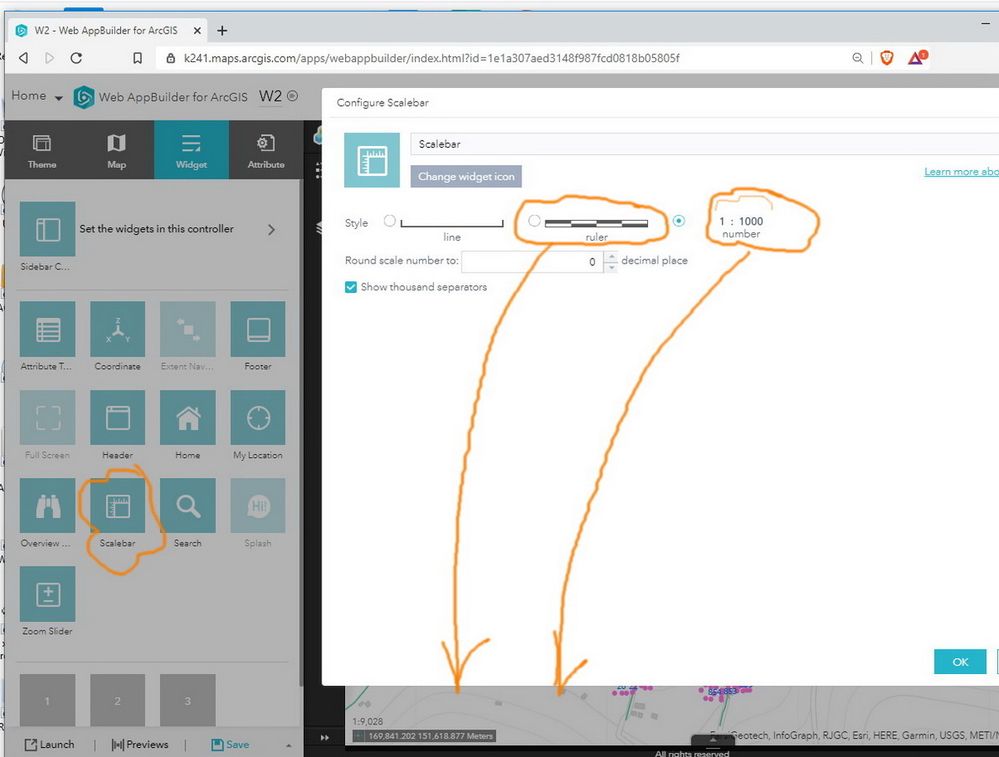Open the Coordinate widget tile

coord(117,329)
